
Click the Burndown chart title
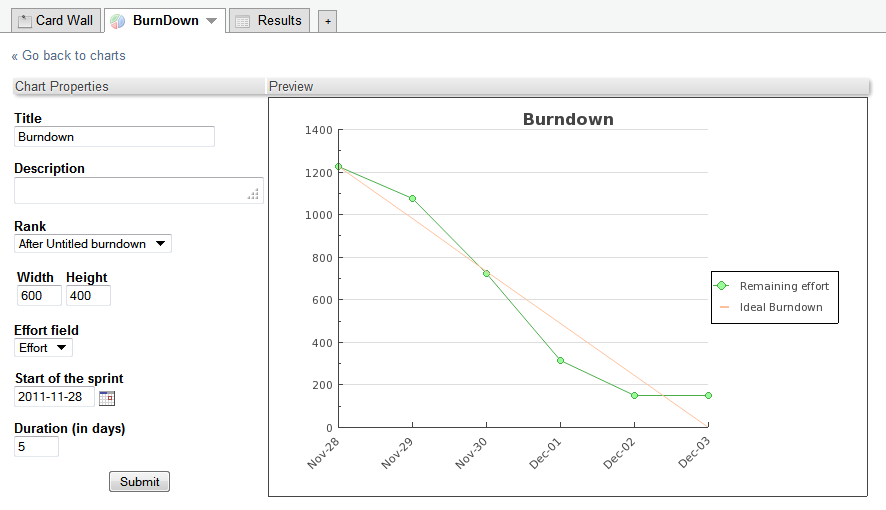tap(568, 119)
